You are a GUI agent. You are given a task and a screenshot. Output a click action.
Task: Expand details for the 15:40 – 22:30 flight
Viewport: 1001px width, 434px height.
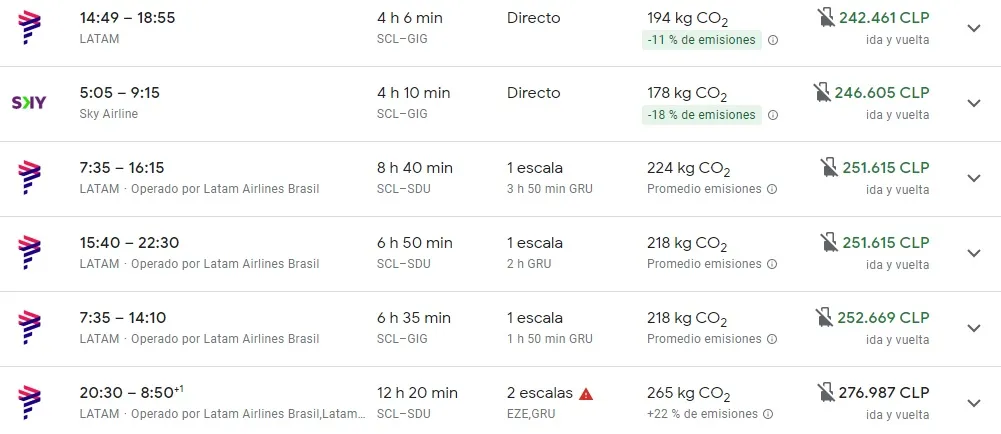(x=974, y=253)
